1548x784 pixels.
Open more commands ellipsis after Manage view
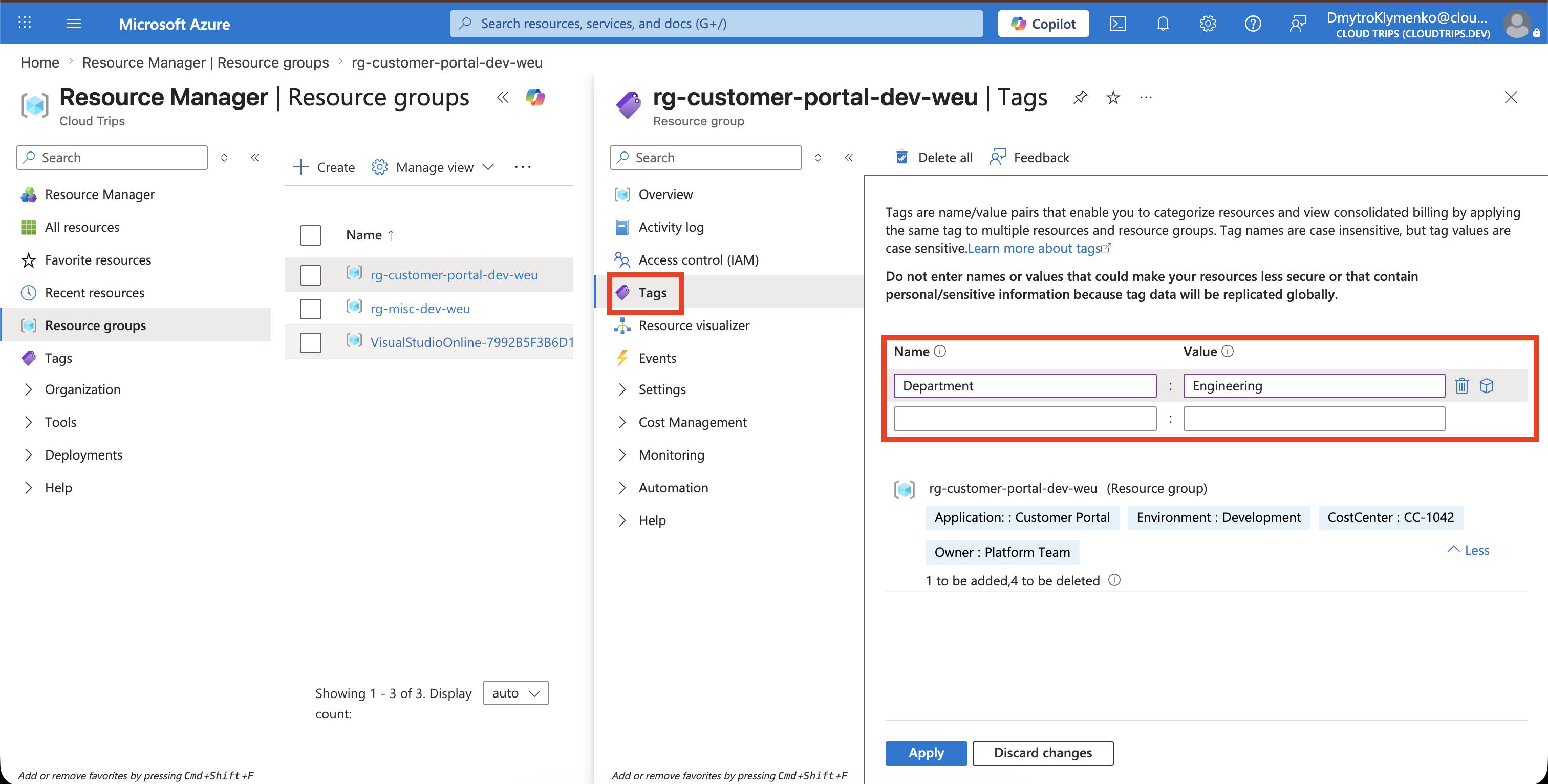pyautogui.click(x=523, y=167)
